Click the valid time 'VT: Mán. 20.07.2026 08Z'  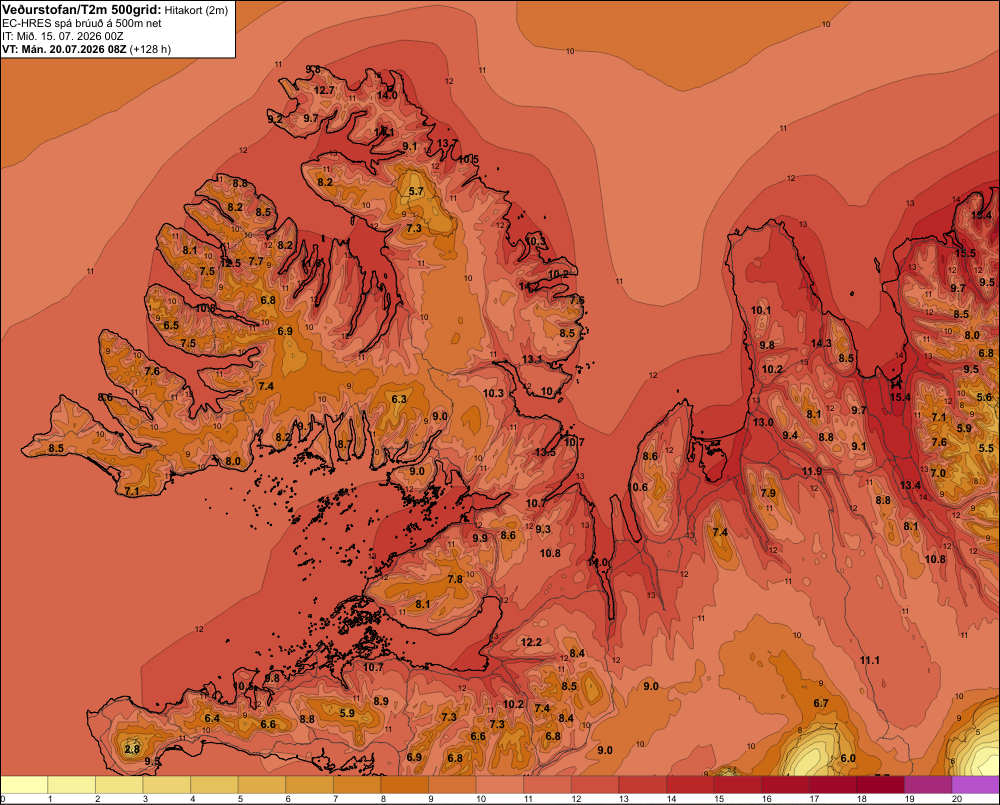pyautogui.click(x=64, y=49)
